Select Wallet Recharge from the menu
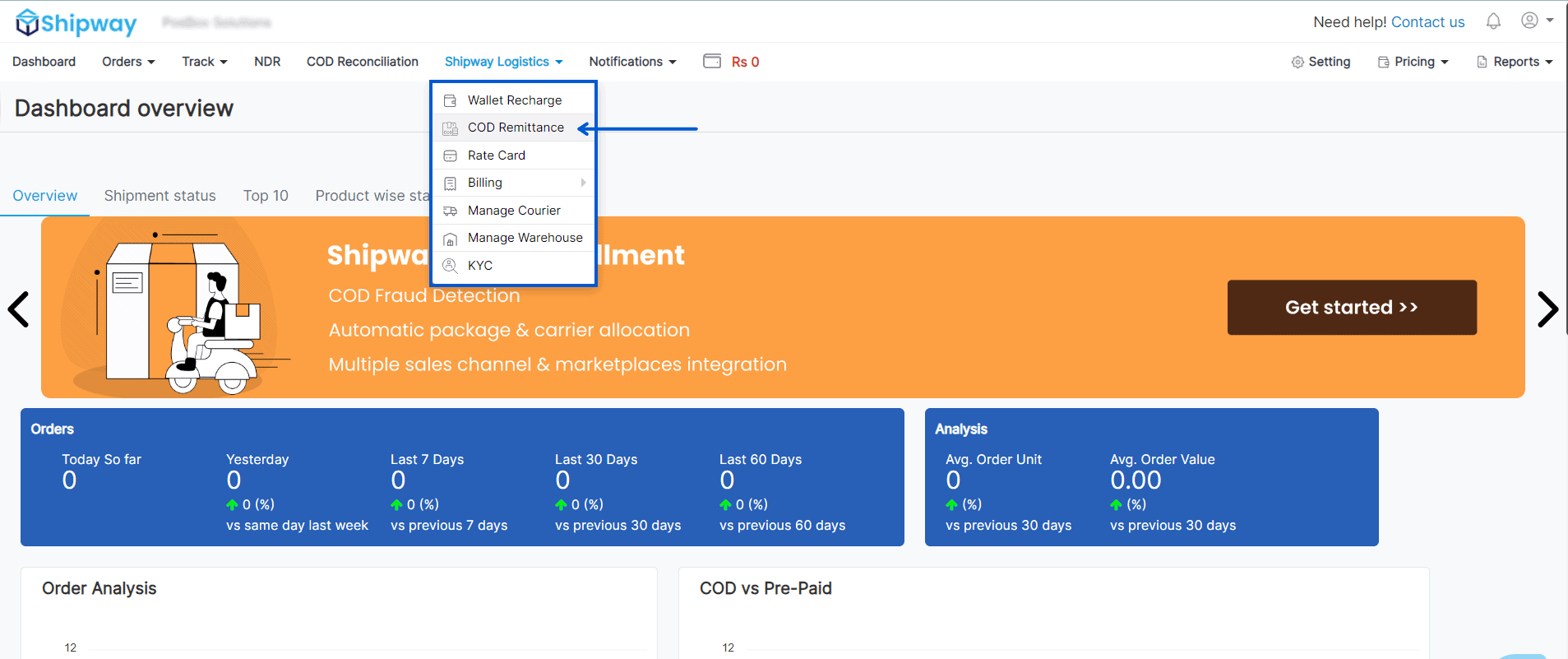This screenshot has width=1568, height=659. [513, 100]
